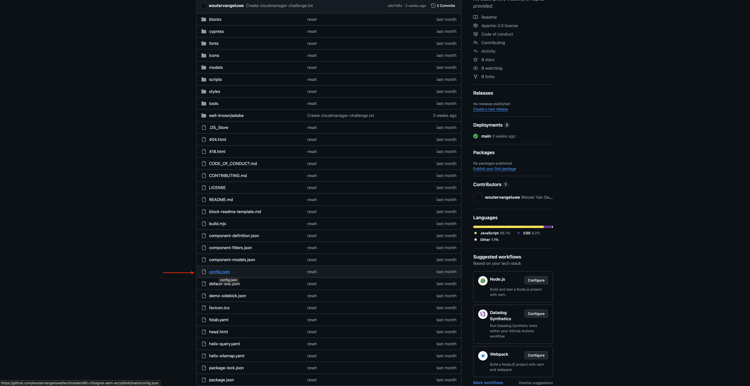
Task: Click Dismiss suggestions
Action: tap(536, 383)
